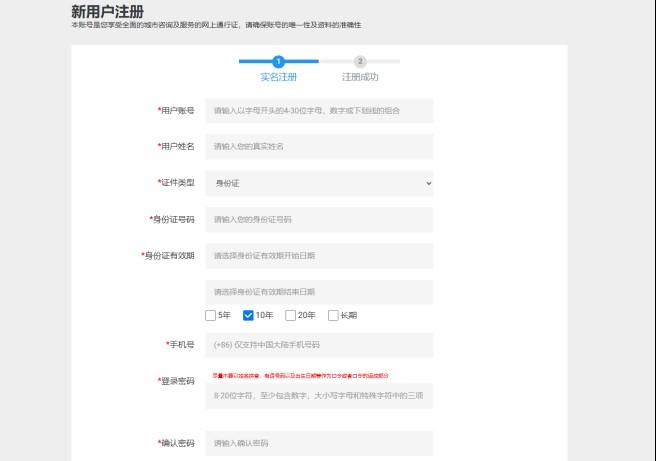Screen dimensions: 656x461
Task: Open the ID validity start date picker
Action: point(319,256)
